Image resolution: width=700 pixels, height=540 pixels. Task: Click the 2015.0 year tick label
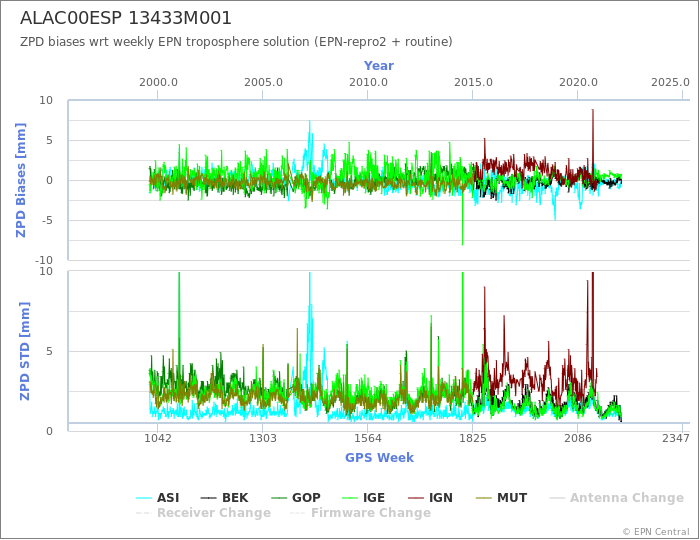click(473, 83)
